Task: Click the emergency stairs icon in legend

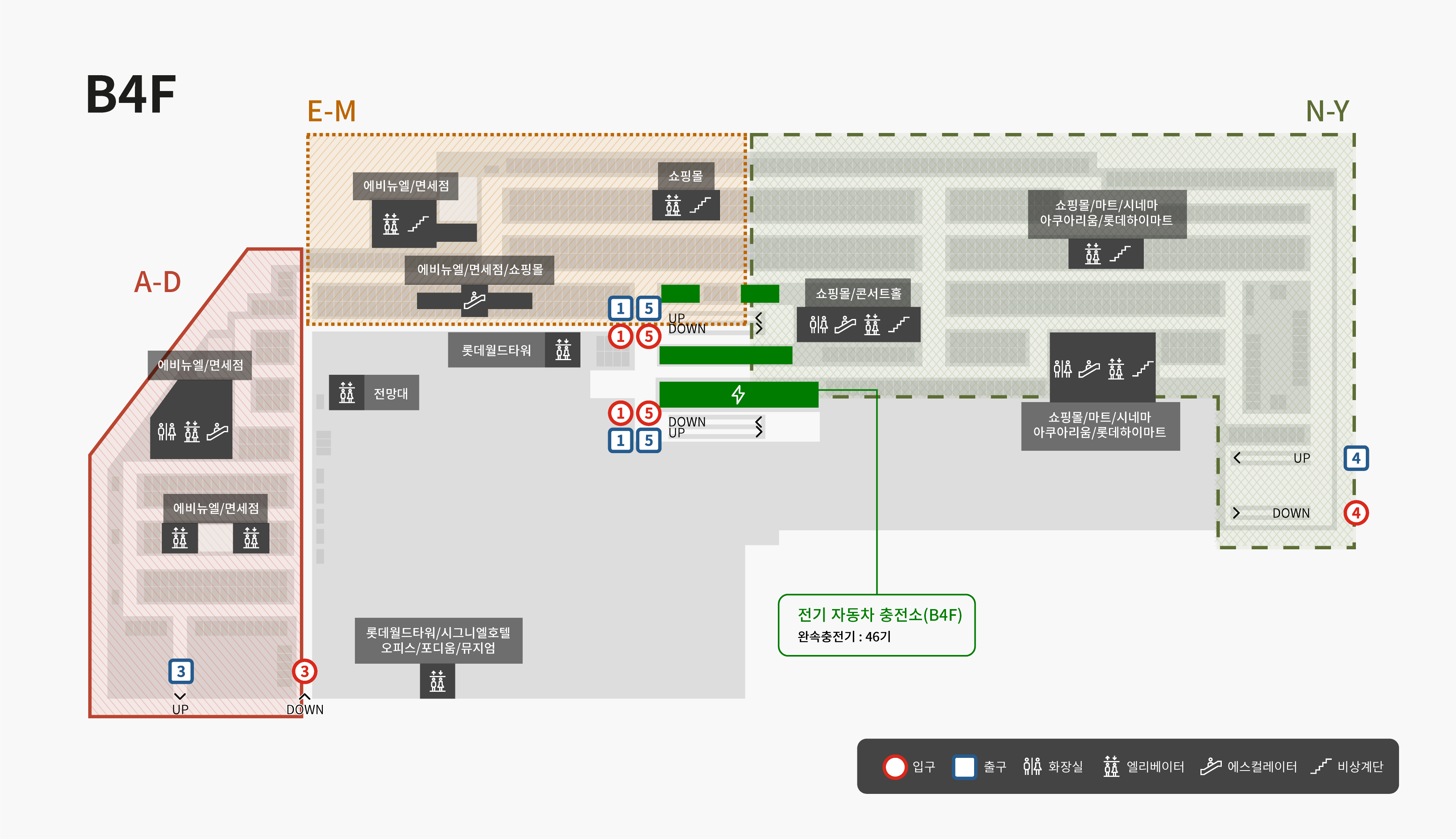Action: click(1321, 766)
